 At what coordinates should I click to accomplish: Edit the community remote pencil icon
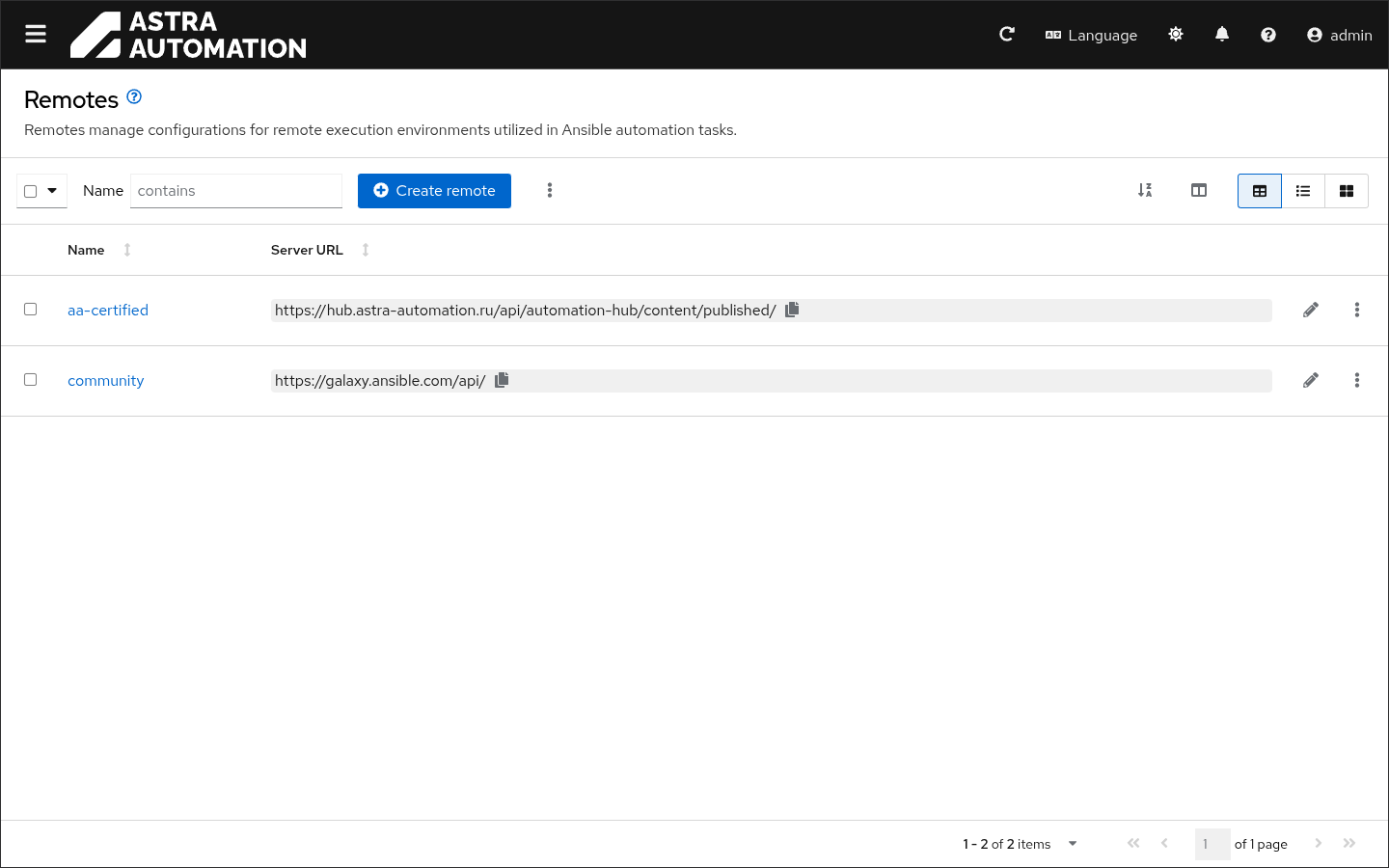click(1310, 380)
